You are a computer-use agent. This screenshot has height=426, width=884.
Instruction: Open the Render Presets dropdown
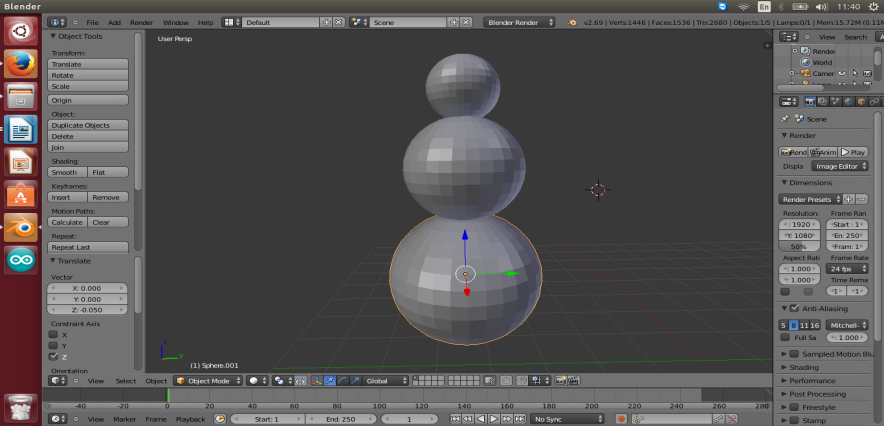coord(810,199)
